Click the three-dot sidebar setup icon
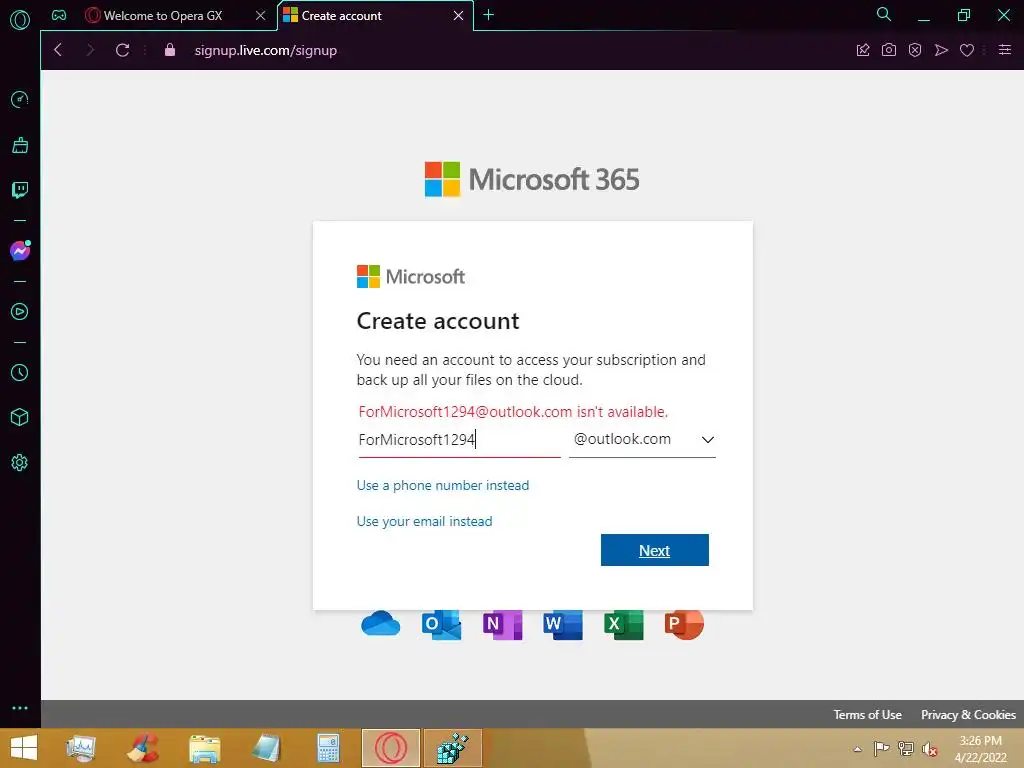 click(x=20, y=708)
